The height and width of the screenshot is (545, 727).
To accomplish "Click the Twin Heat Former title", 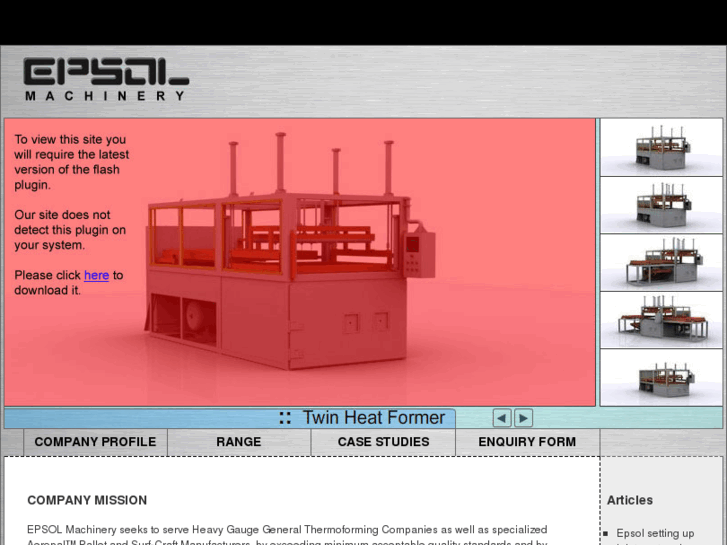I will [x=374, y=417].
